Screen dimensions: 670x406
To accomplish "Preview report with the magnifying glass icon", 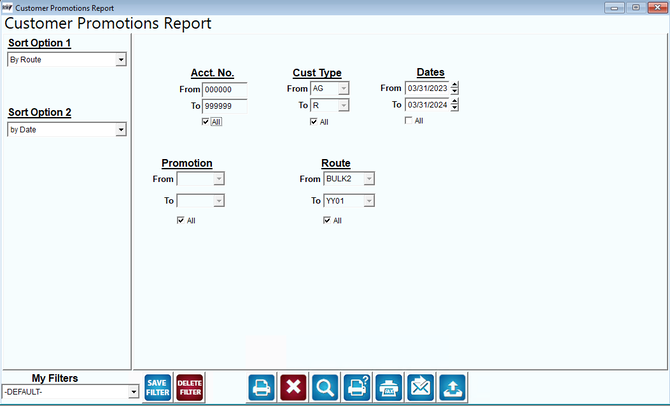I will pyautogui.click(x=325, y=388).
